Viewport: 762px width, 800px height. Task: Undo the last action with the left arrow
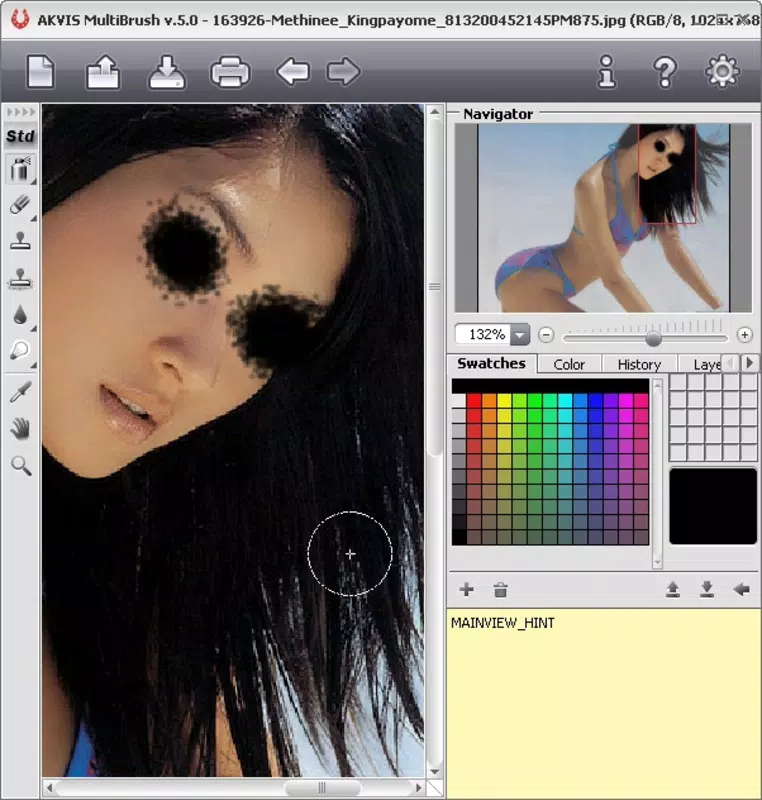[x=293, y=71]
